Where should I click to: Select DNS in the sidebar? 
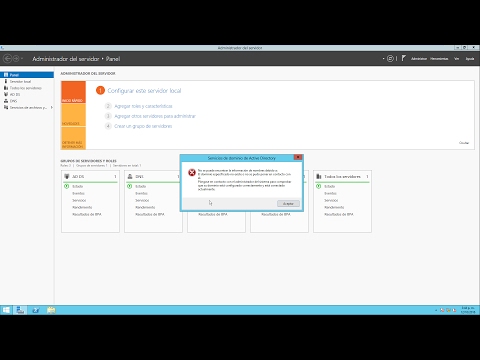pyautogui.click(x=27, y=101)
